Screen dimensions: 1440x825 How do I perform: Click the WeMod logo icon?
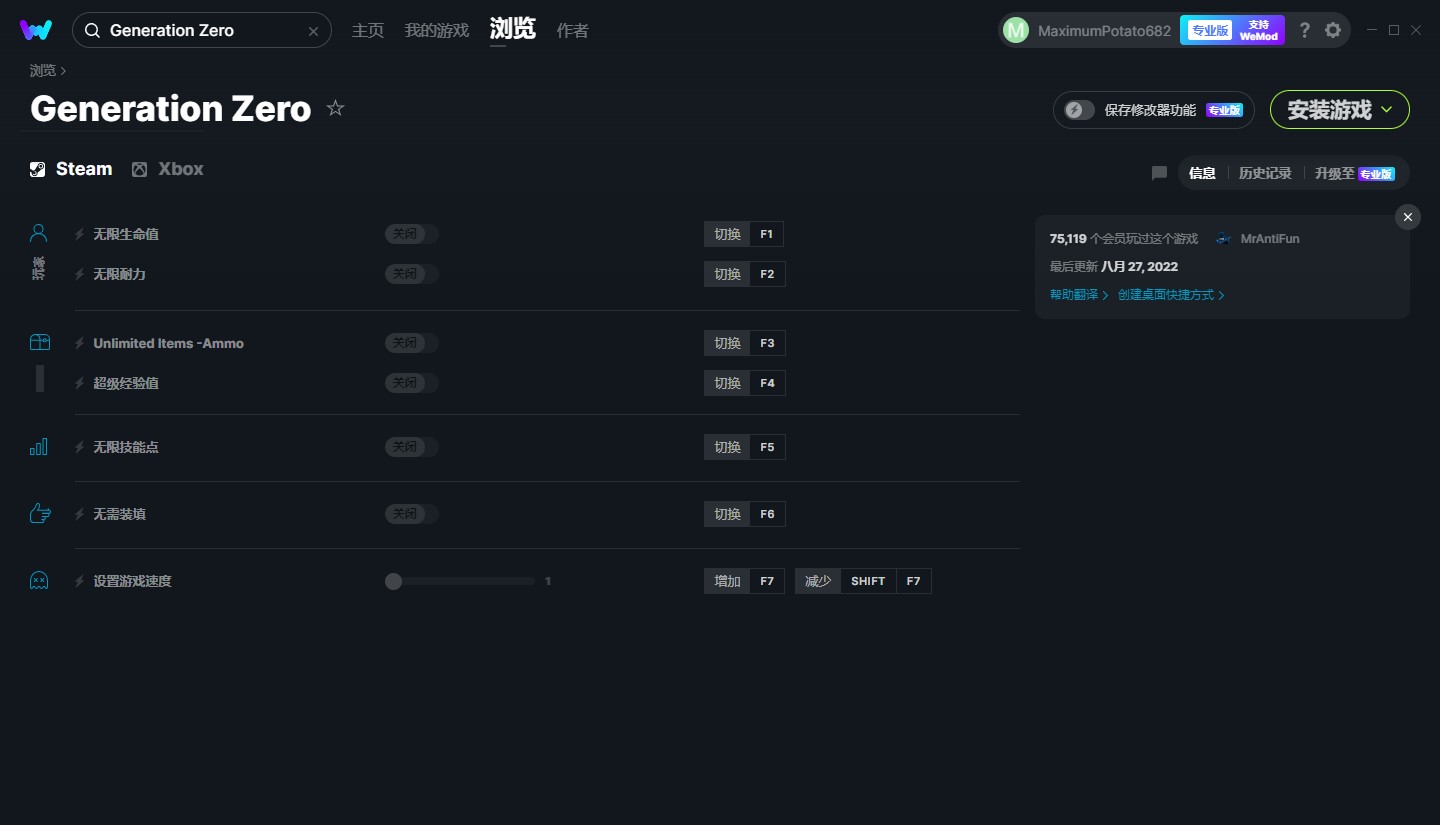(36, 30)
